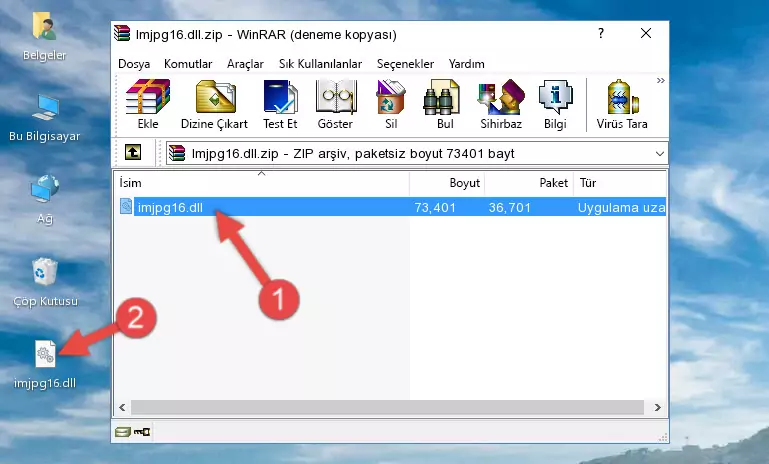Image resolution: width=769 pixels, height=464 pixels.
Task: Click the Ekle (Add) toolbar icon
Action: [x=148, y=104]
